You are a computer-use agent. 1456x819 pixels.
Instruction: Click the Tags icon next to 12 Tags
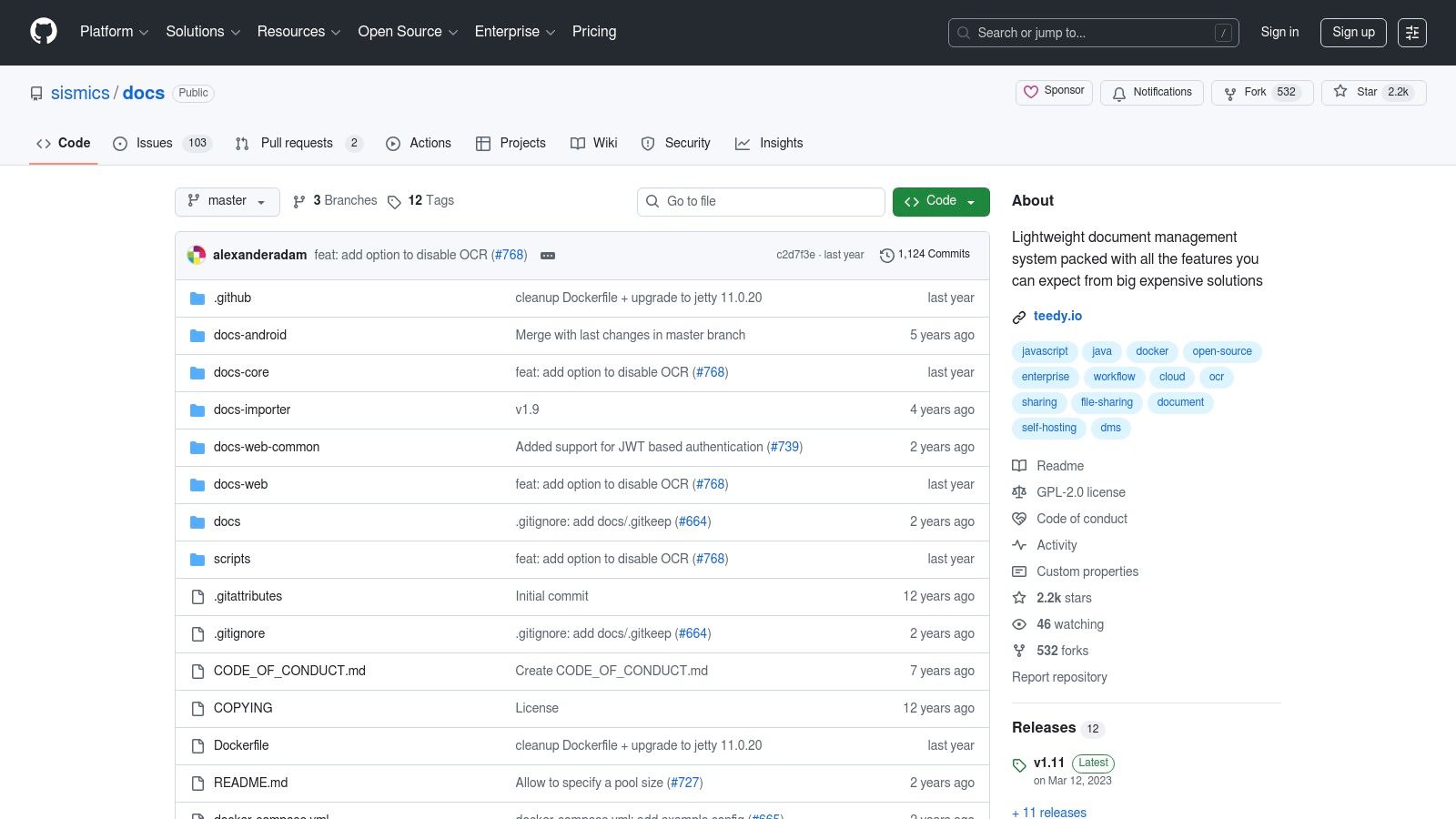coord(394,202)
